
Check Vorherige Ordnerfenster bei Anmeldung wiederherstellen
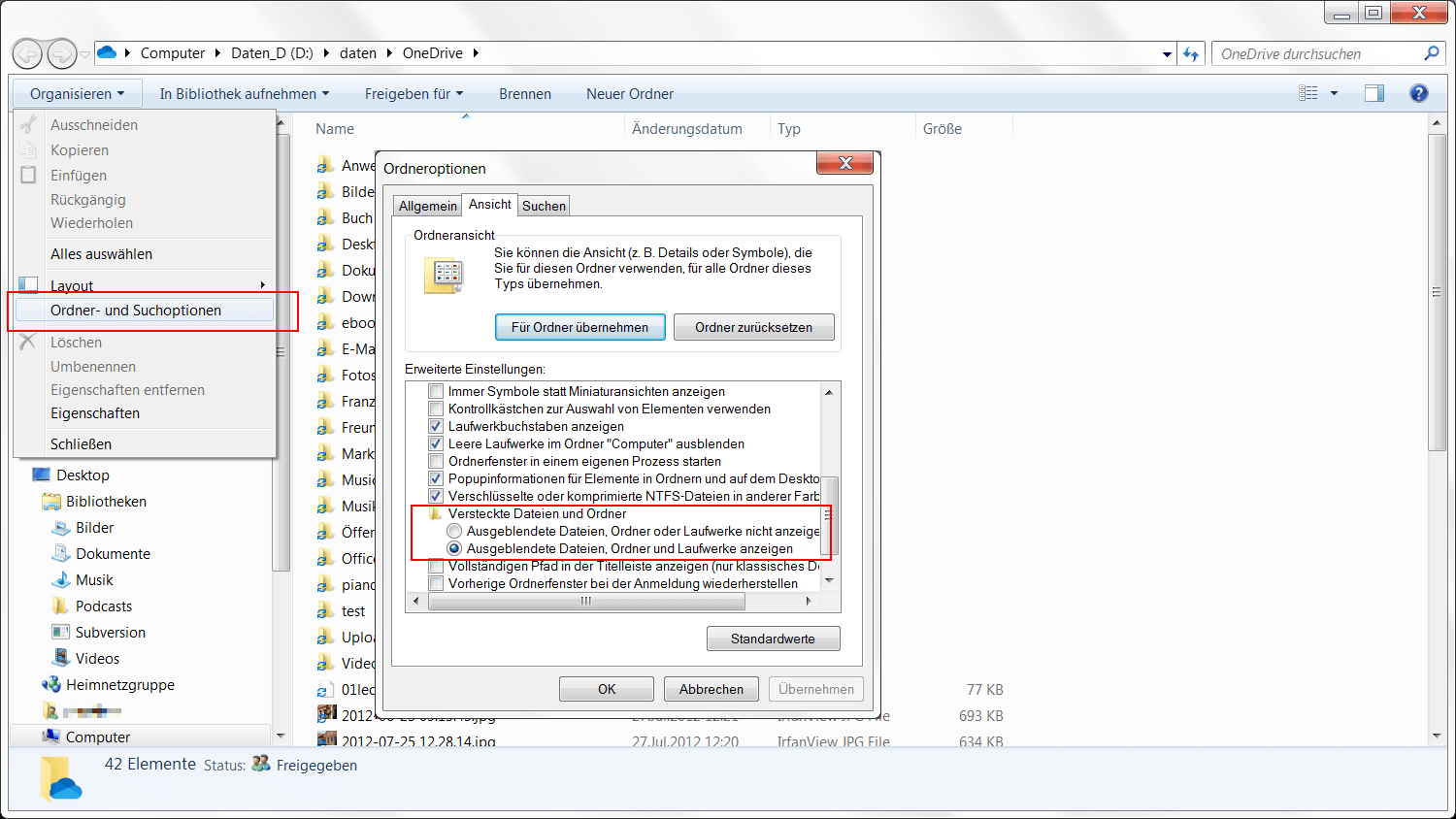point(436,583)
